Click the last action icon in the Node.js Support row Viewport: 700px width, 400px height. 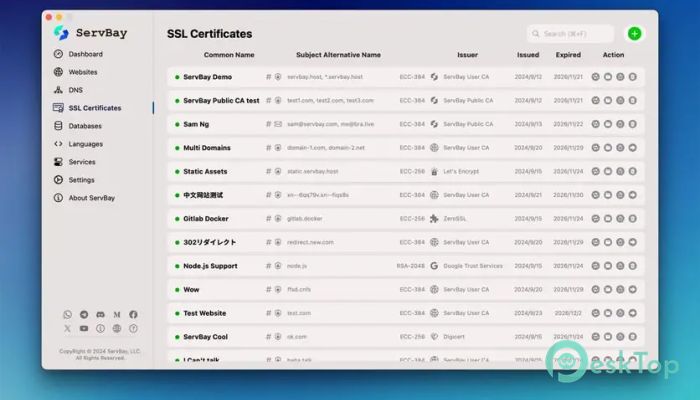pos(633,266)
